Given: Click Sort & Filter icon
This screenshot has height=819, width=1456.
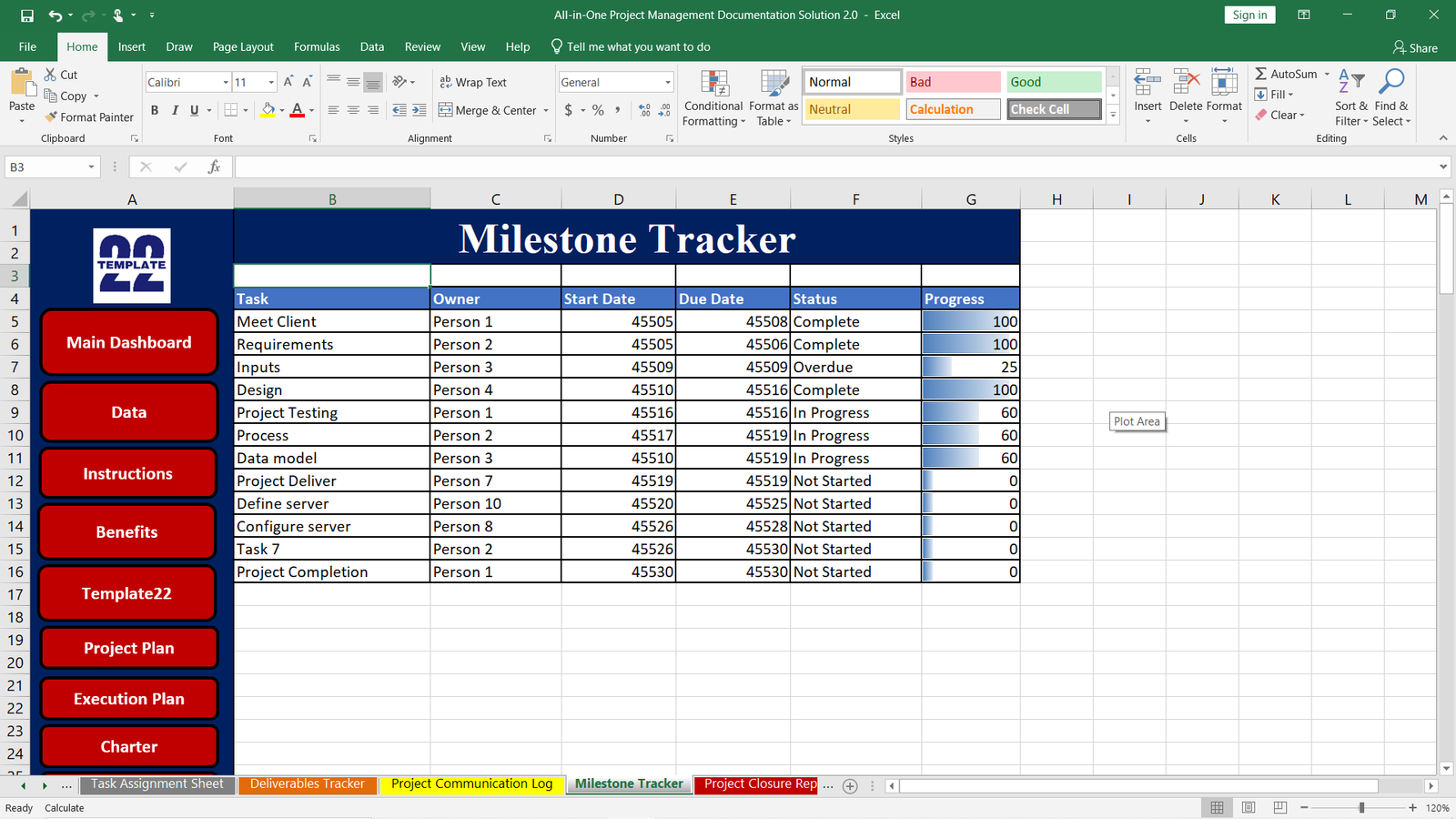Looking at the screenshot, I should [x=1351, y=82].
